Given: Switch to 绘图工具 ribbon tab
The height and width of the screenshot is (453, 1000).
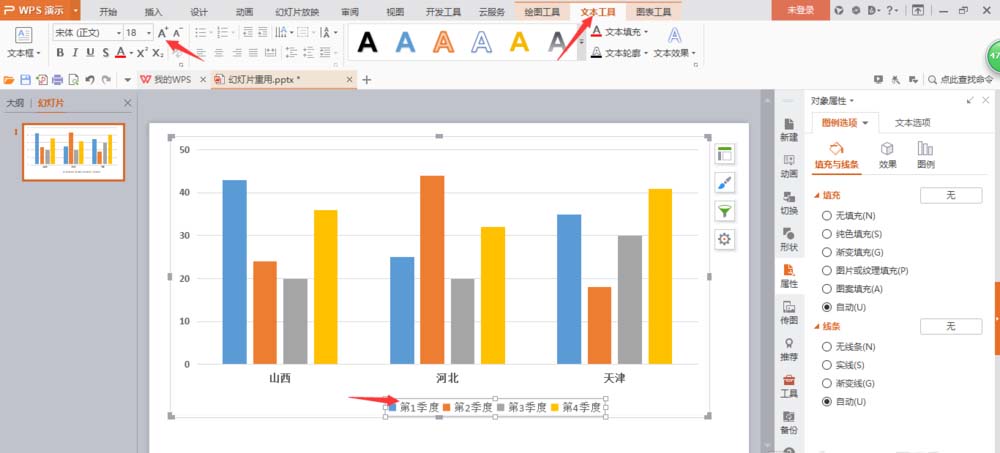Looking at the screenshot, I should click(x=542, y=11).
